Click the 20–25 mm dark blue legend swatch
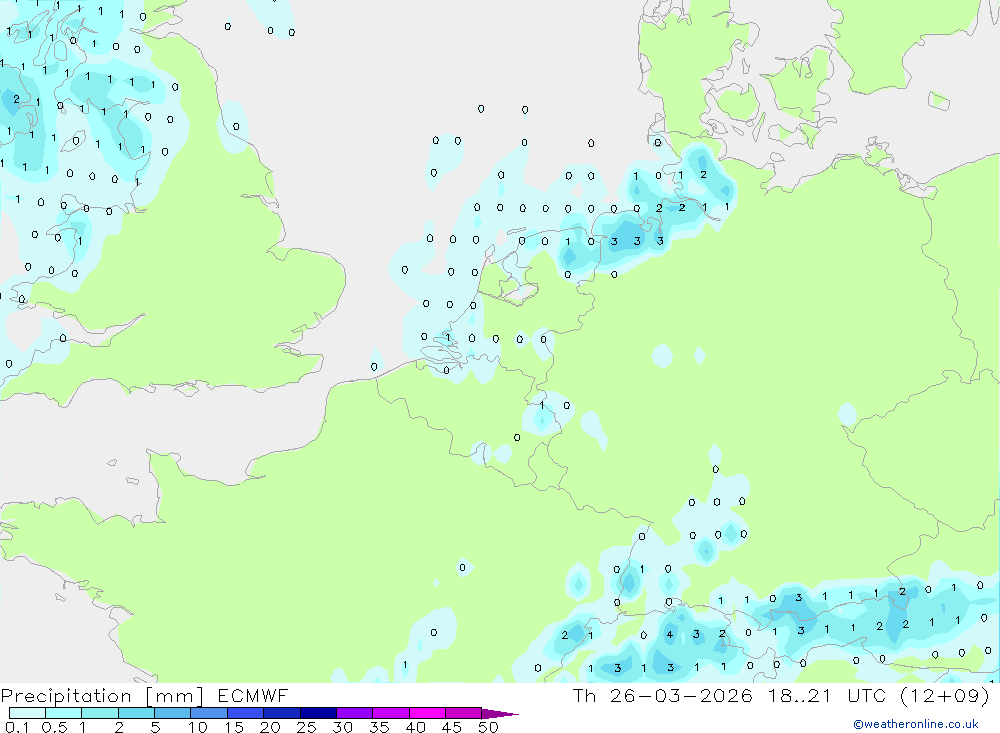The image size is (1000, 733). [282, 713]
